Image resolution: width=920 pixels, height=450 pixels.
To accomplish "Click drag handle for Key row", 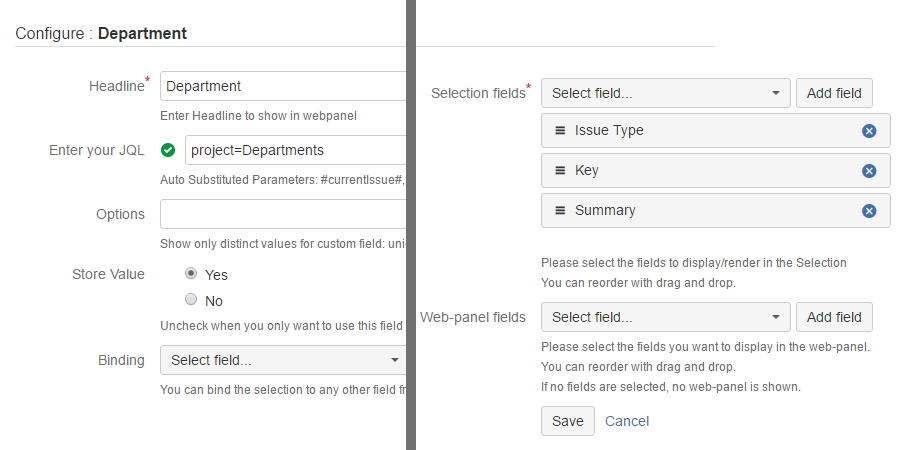I will tap(560, 171).
